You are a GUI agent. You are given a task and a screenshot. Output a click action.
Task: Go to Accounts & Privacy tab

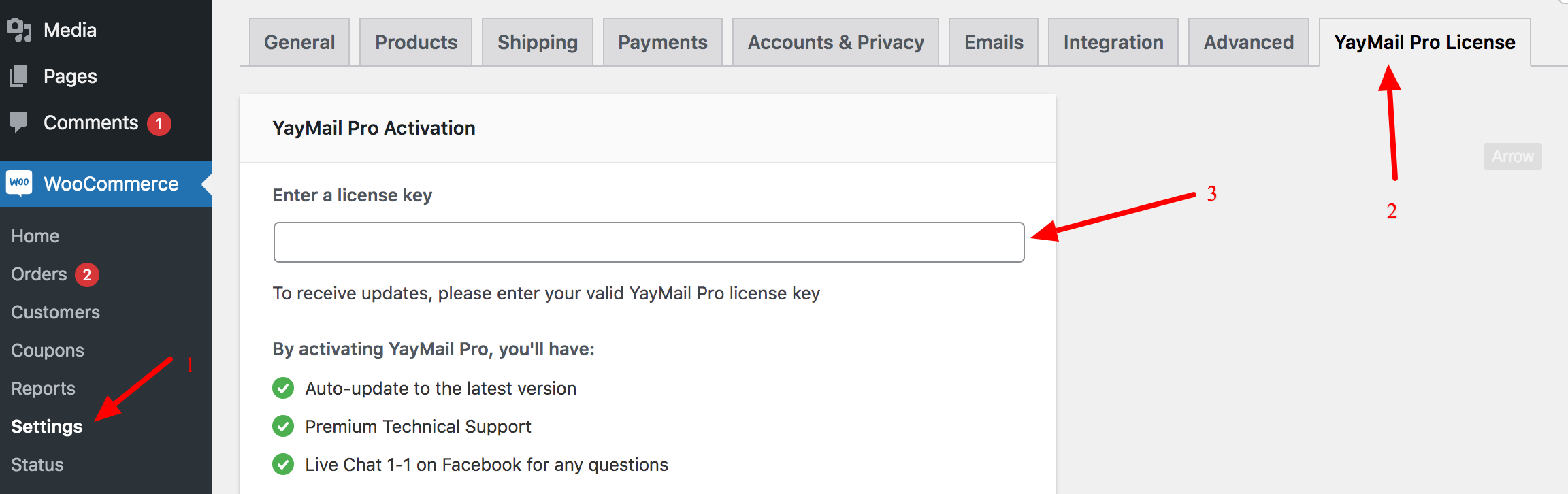click(x=836, y=42)
